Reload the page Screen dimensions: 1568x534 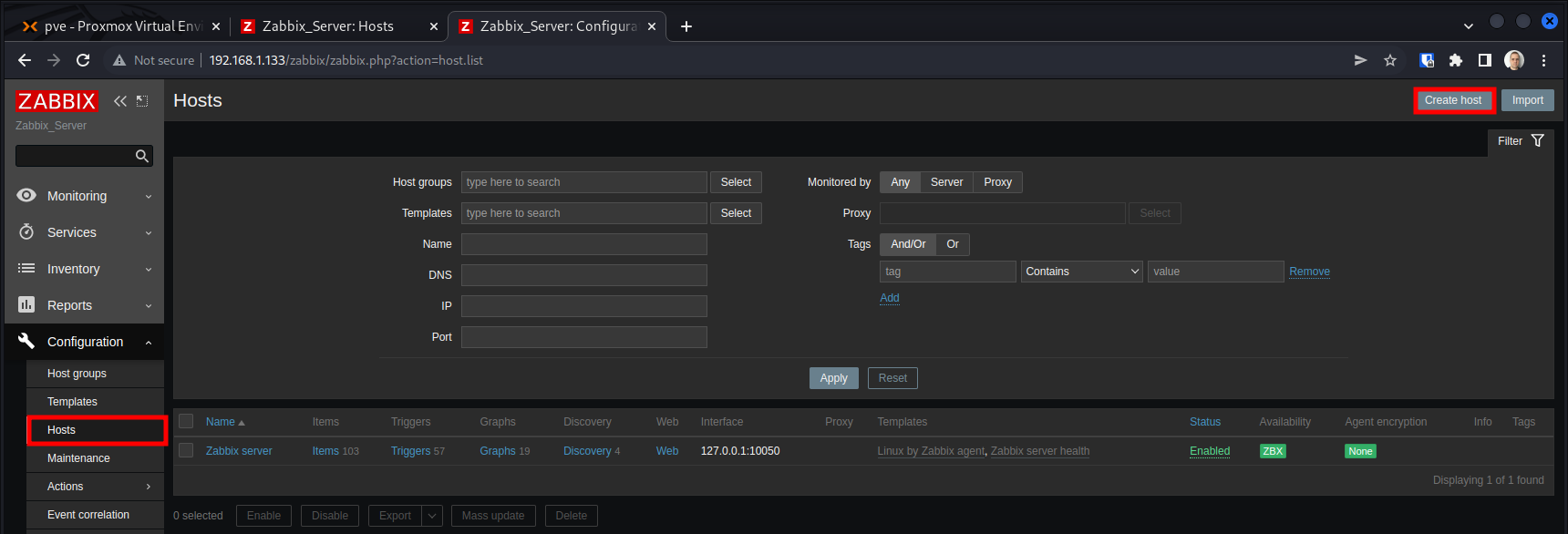[x=83, y=60]
